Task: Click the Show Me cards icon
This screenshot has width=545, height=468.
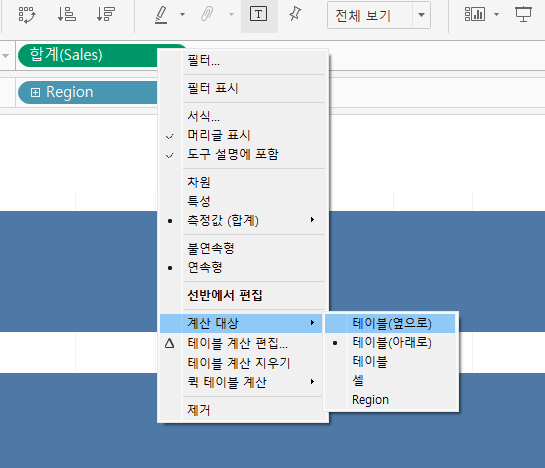Action: [475, 15]
